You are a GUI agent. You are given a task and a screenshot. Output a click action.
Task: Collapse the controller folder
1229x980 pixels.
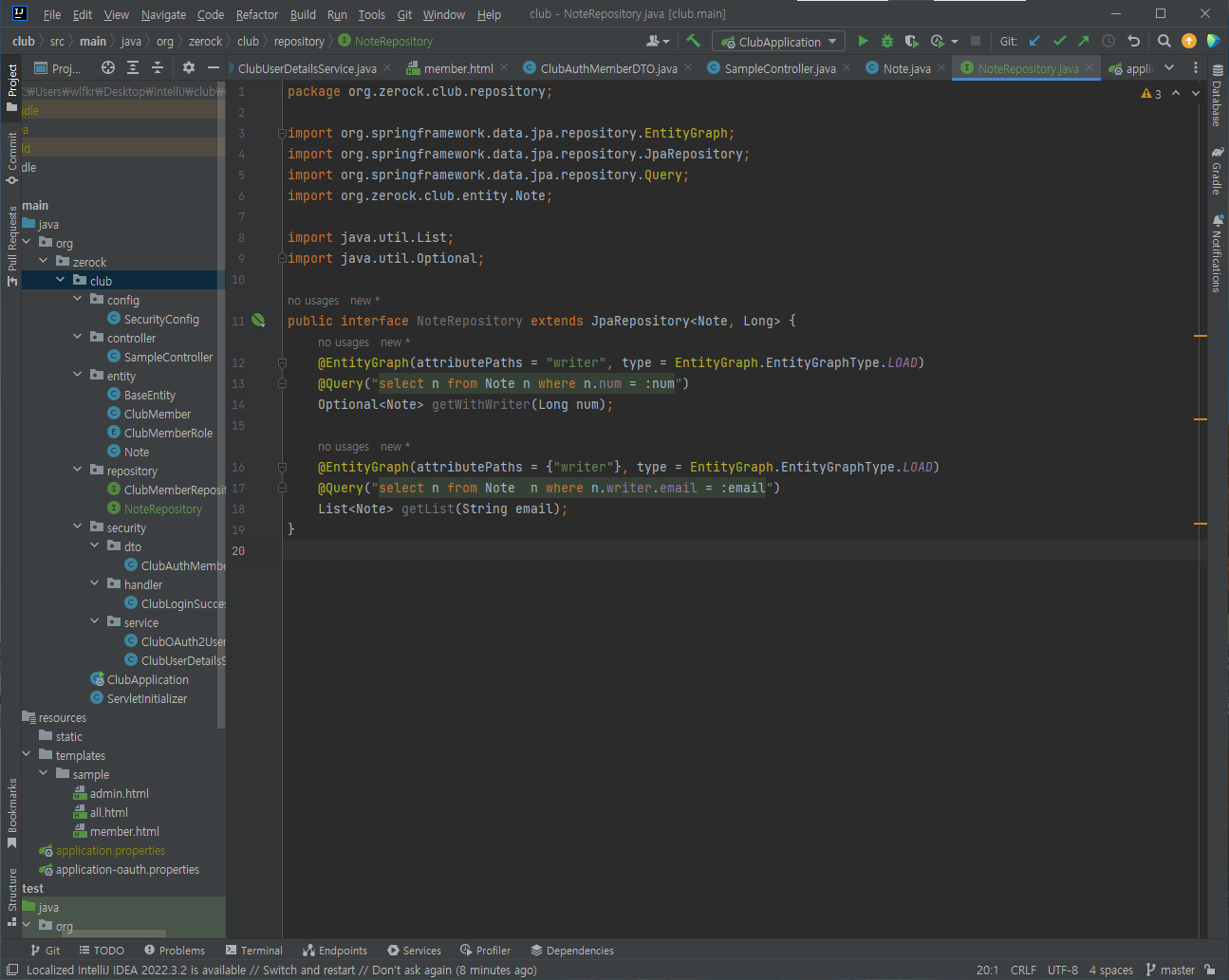pos(78,337)
